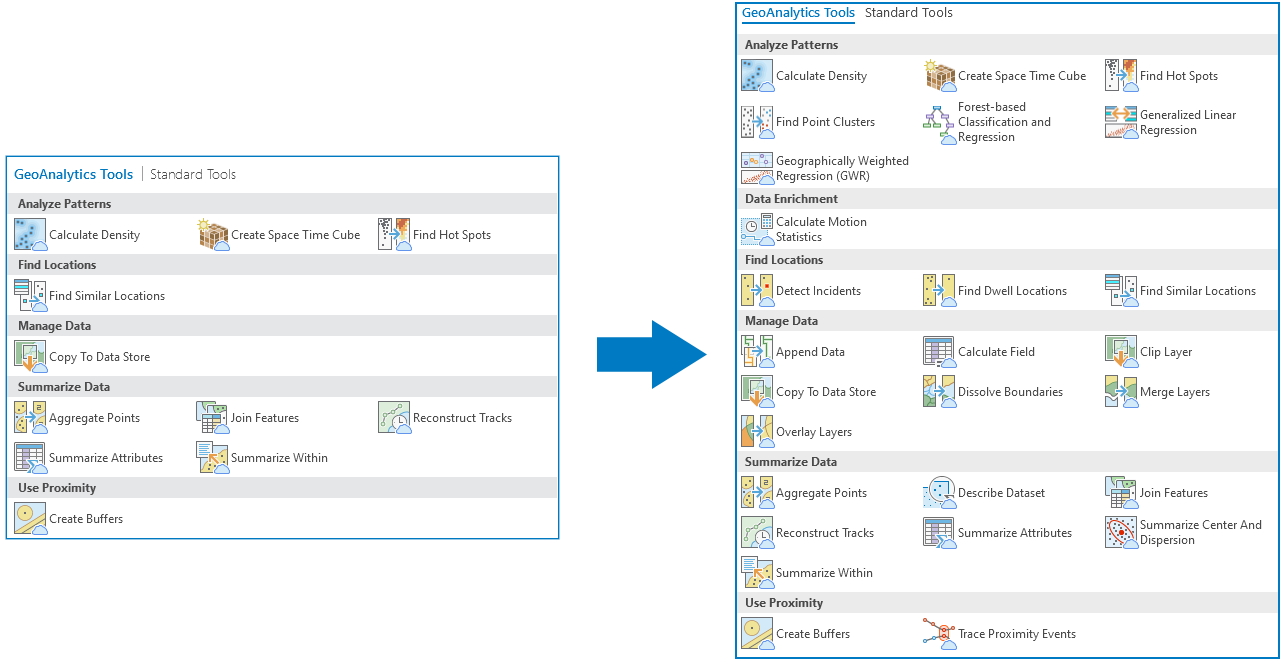
Task: Launch Calculate Motion Statistics icon
Action: 757,230
